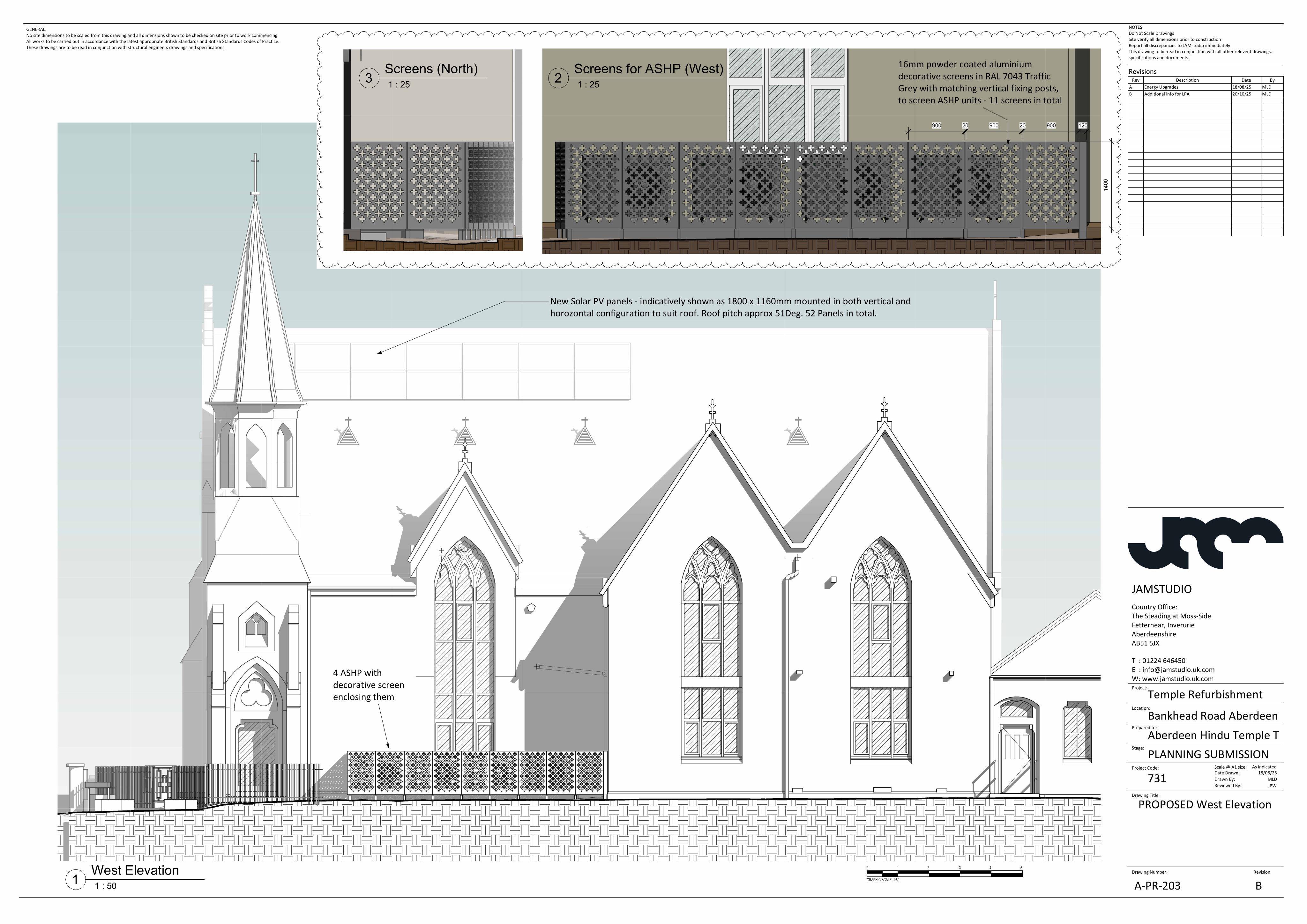Select the 'PLANNING SUBMISSION' stage text
1307x924 pixels.
[1208, 754]
